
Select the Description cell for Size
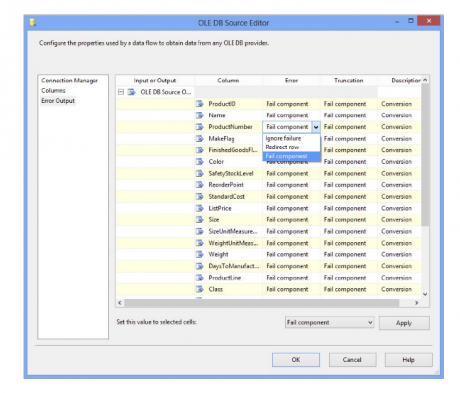pos(400,219)
